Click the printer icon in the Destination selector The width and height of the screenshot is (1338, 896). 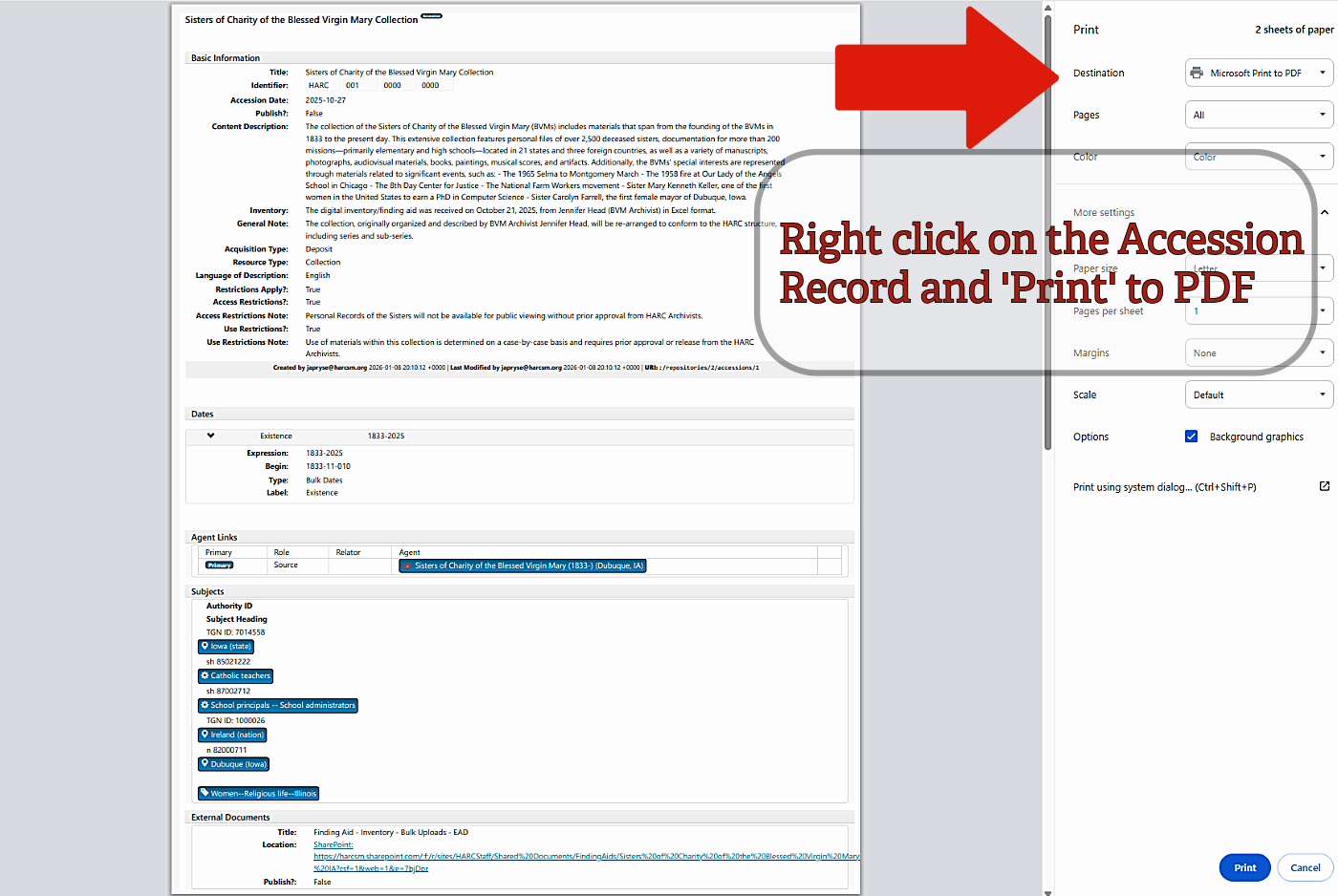(x=1195, y=73)
